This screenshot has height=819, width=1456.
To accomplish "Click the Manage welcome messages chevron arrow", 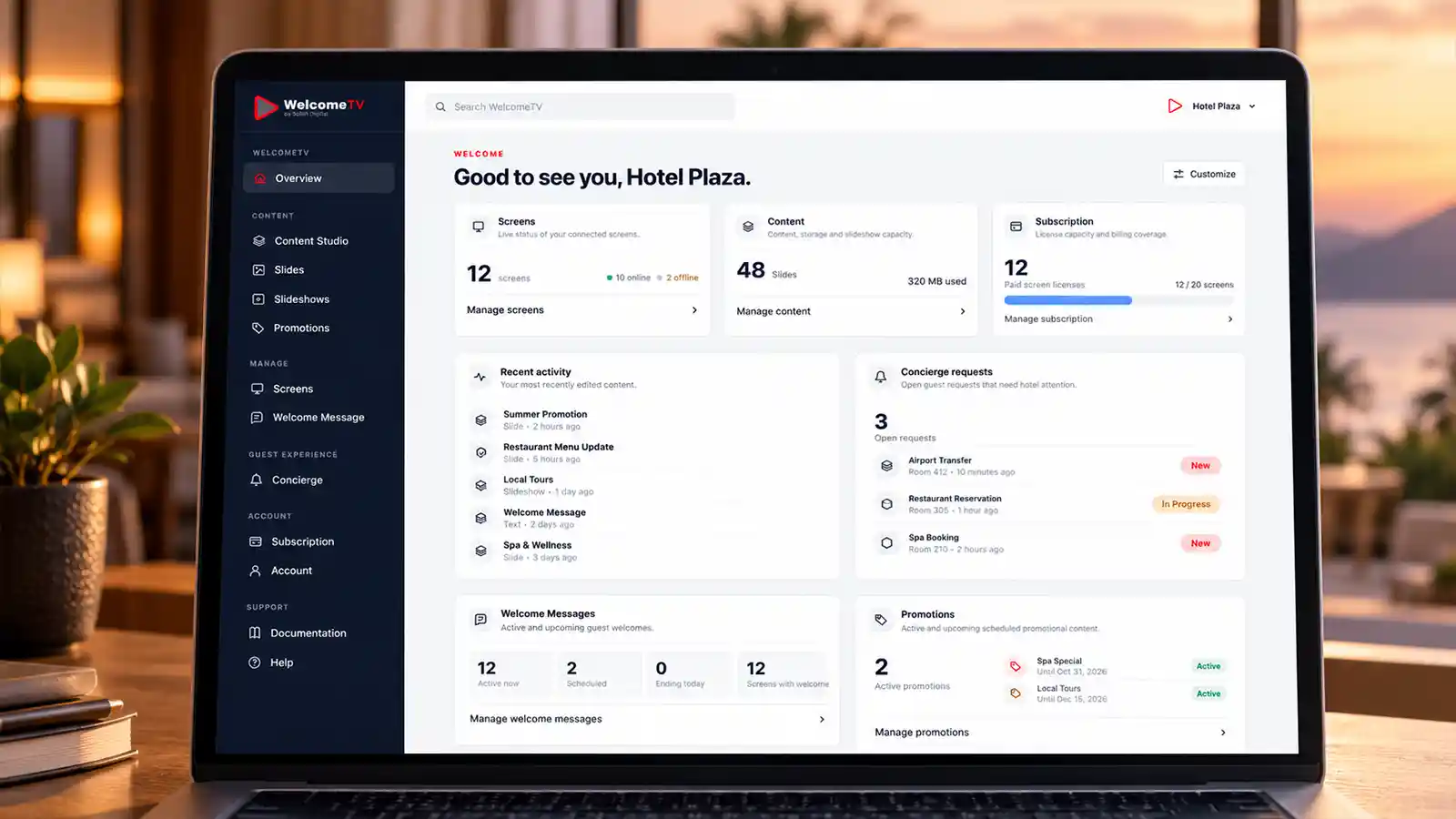I will click(822, 719).
